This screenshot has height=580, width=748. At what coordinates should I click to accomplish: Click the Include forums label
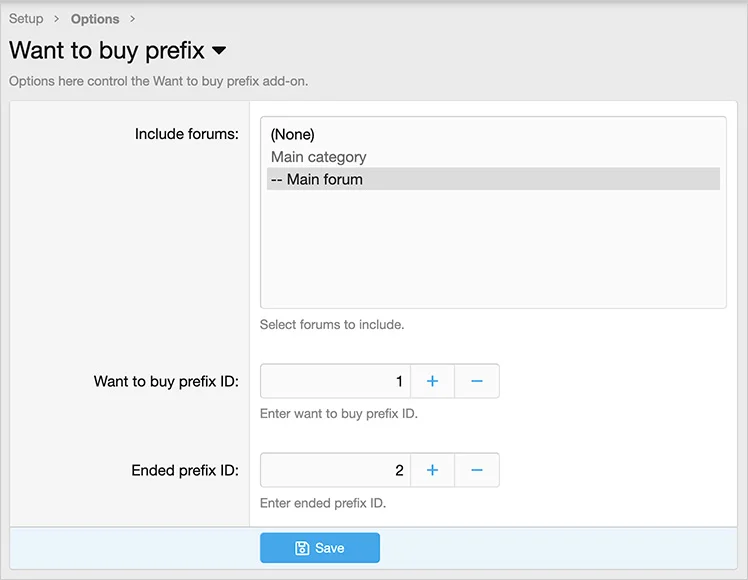(x=186, y=134)
